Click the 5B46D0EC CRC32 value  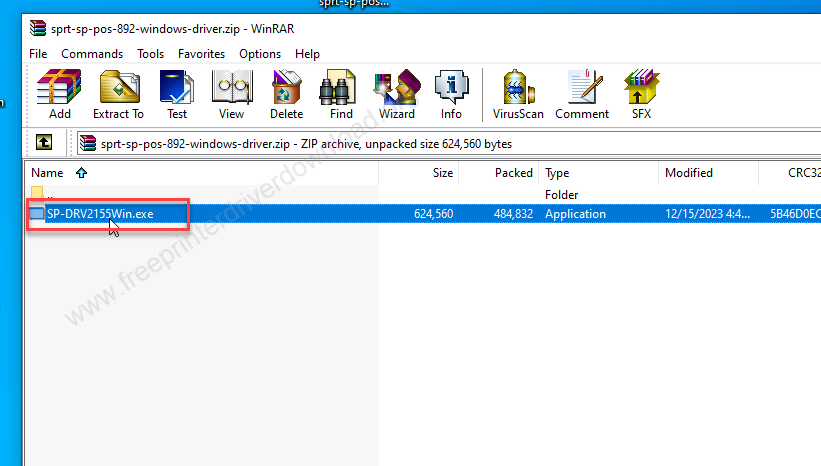[x=795, y=214]
